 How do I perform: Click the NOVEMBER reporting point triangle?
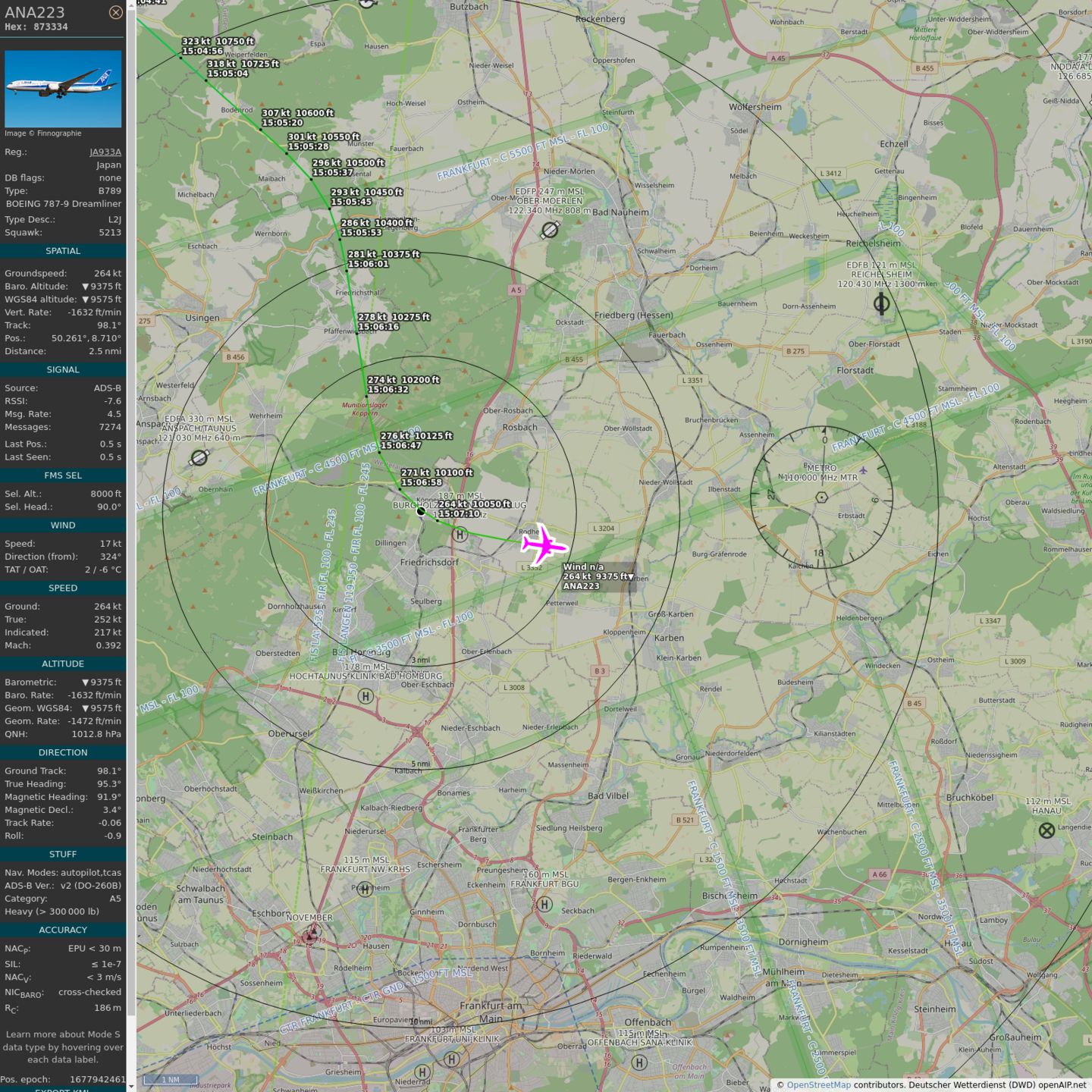311,934
